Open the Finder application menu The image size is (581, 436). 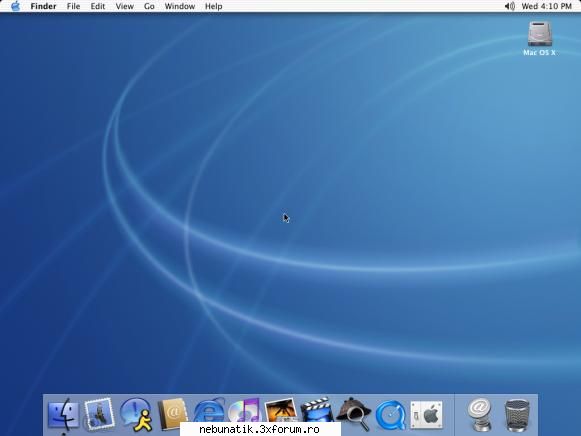[43, 6]
